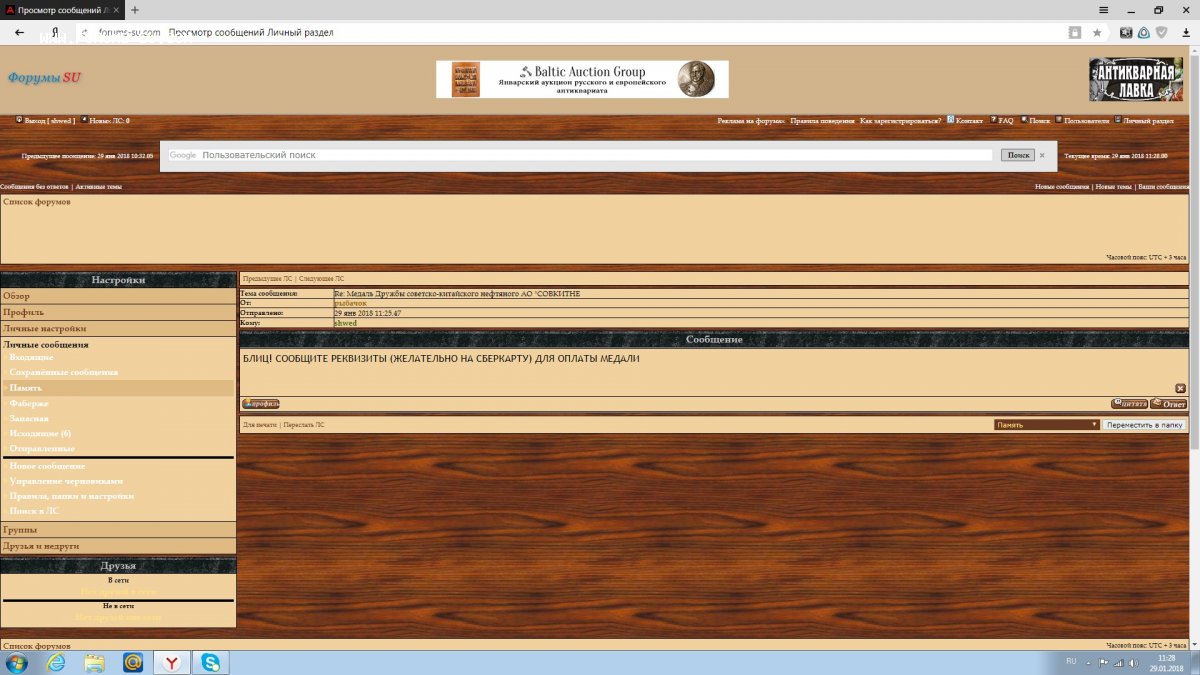1200x675 pixels.
Task: Click the Форумы SU site logo
Action: (45, 78)
